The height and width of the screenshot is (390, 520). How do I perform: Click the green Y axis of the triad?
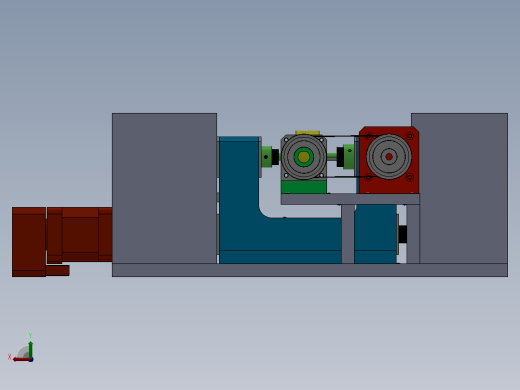30,349
